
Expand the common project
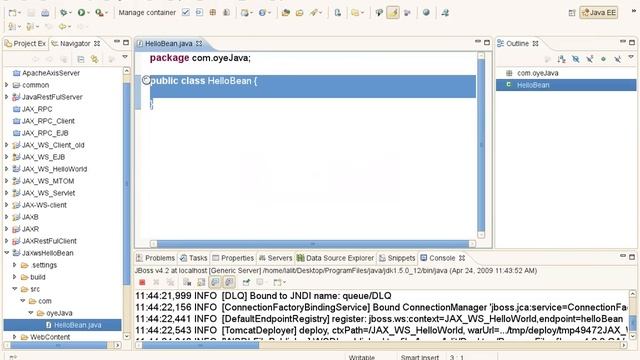(x=7, y=85)
